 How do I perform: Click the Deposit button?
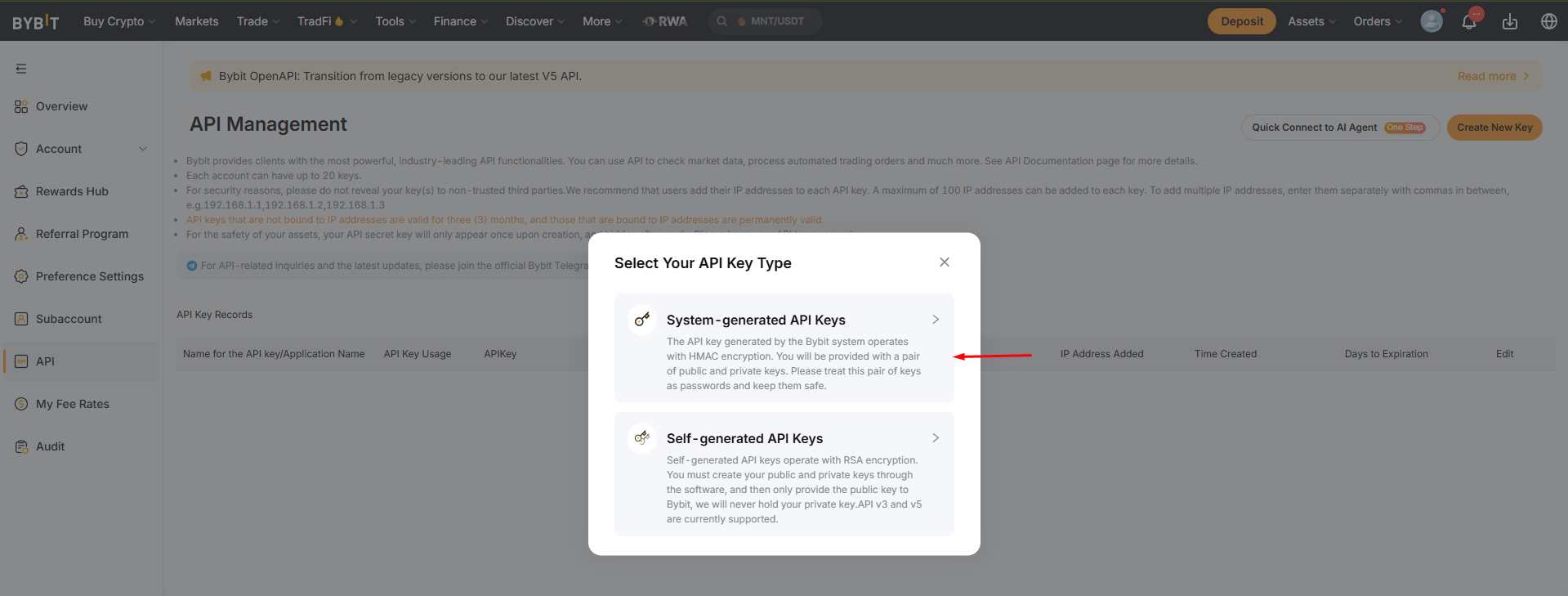click(1242, 21)
